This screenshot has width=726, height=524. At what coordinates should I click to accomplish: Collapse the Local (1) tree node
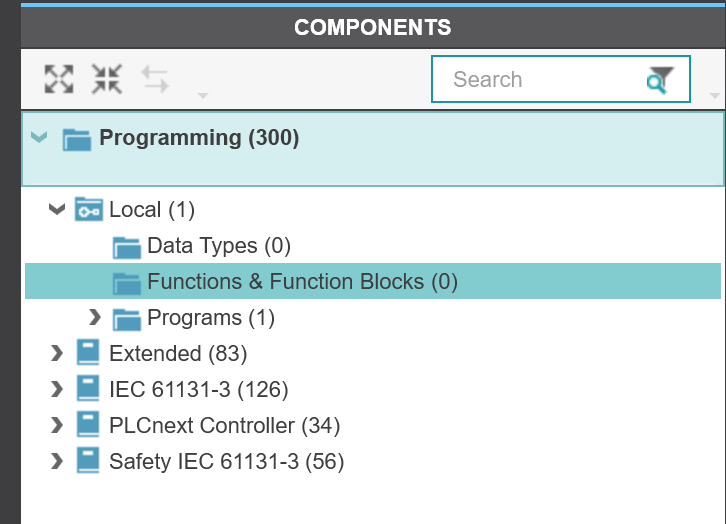(57, 209)
